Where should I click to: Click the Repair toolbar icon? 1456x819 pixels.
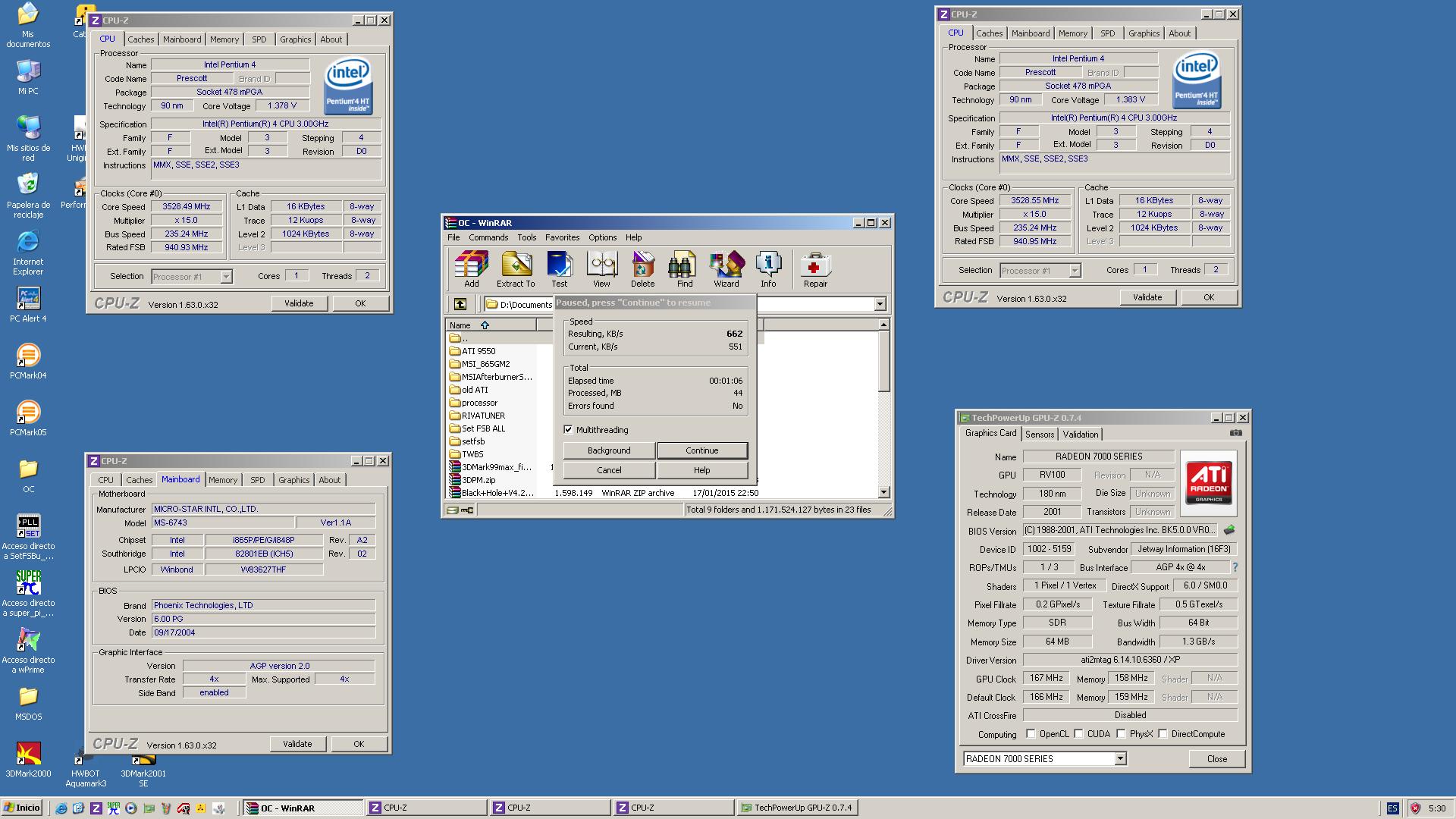[815, 269]
